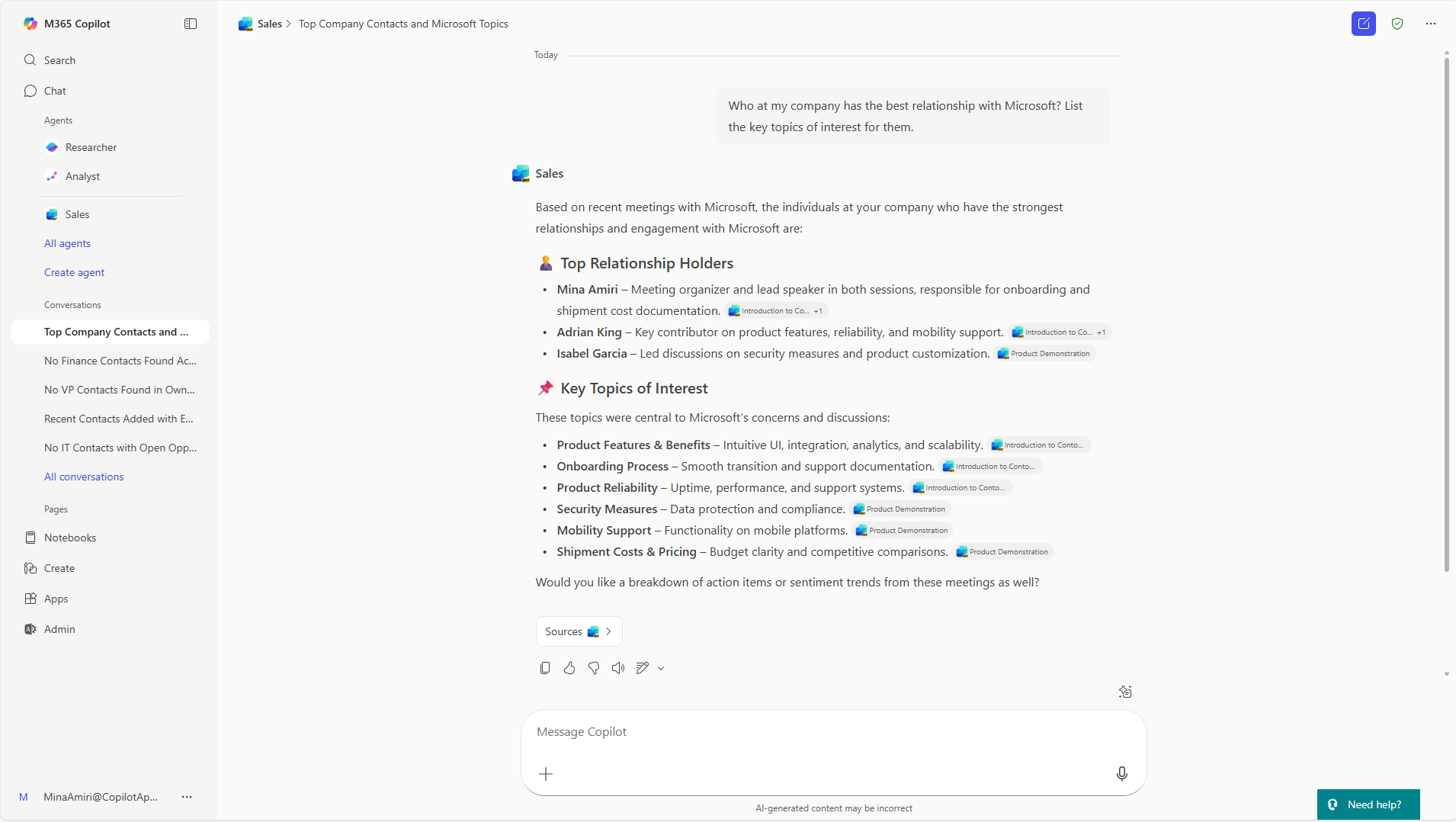The width and height of the screenshot is (1456, 822).
Task: Read the response aloud with speaker icon
Action: (618, 668)
